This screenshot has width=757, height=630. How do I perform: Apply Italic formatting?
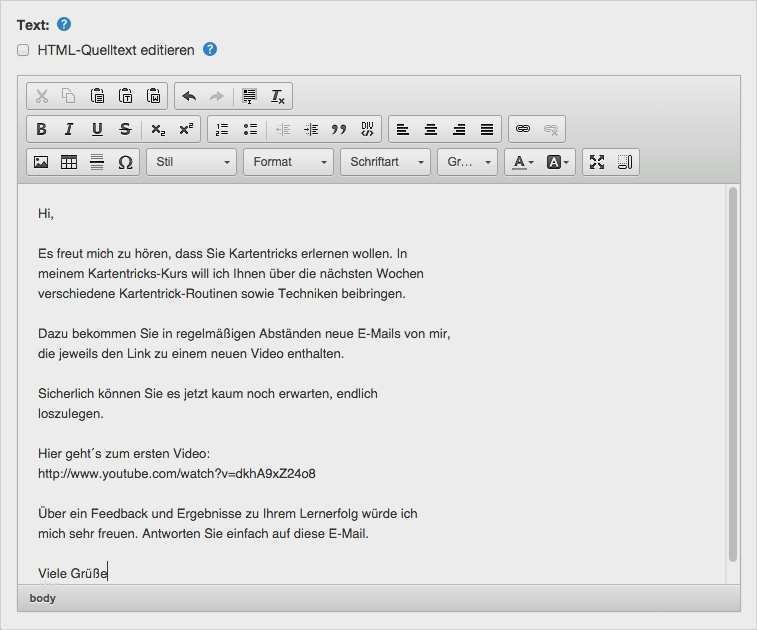(69, 129)
